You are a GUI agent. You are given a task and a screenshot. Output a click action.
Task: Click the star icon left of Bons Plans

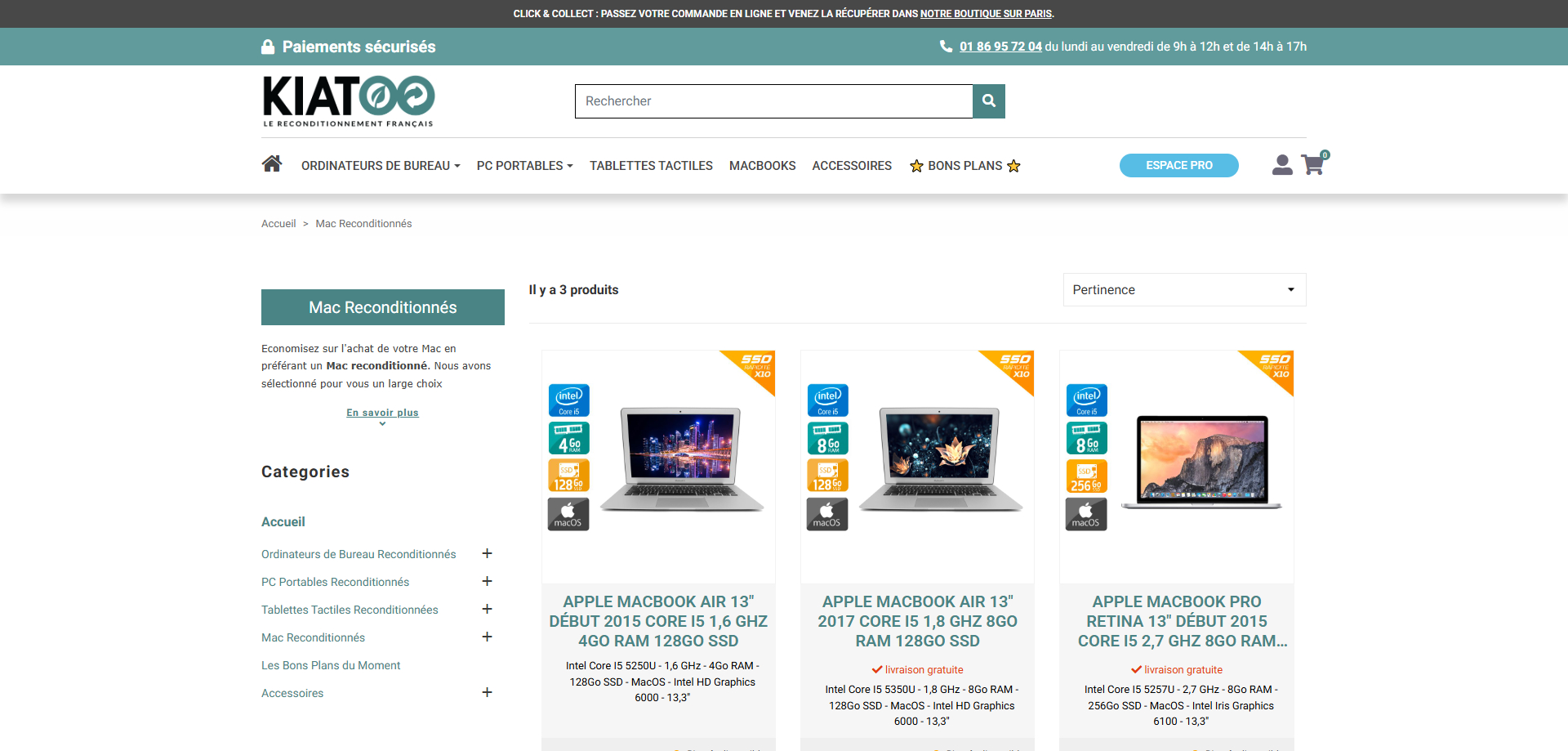[x=916, y=166]
